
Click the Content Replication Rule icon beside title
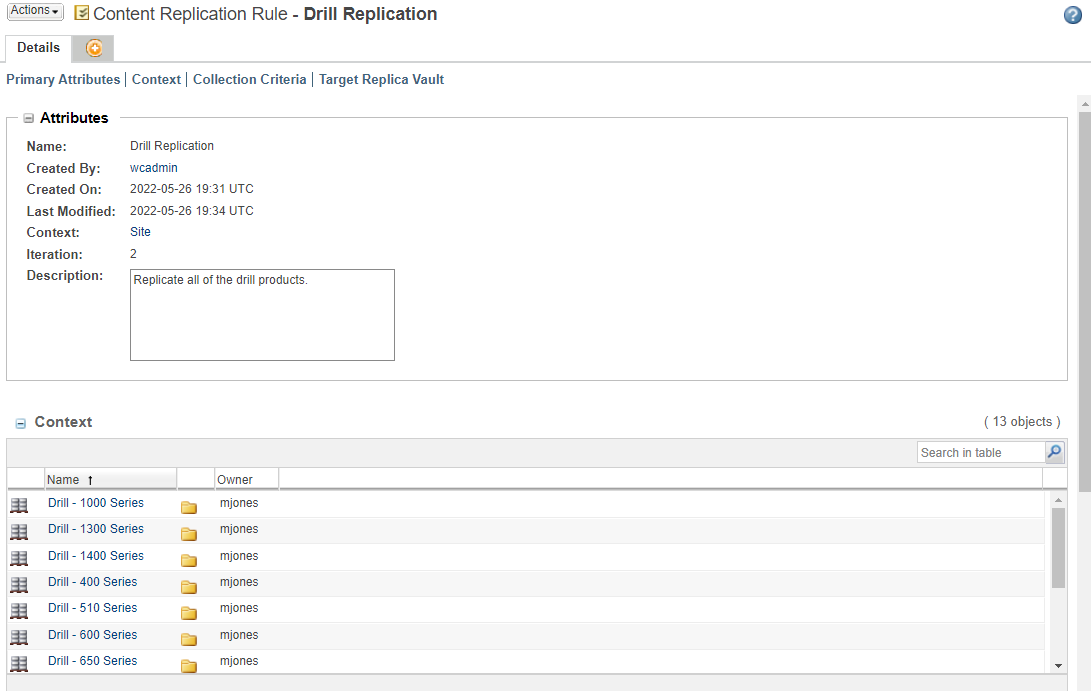pyautogui.click(x=81, y=13)
